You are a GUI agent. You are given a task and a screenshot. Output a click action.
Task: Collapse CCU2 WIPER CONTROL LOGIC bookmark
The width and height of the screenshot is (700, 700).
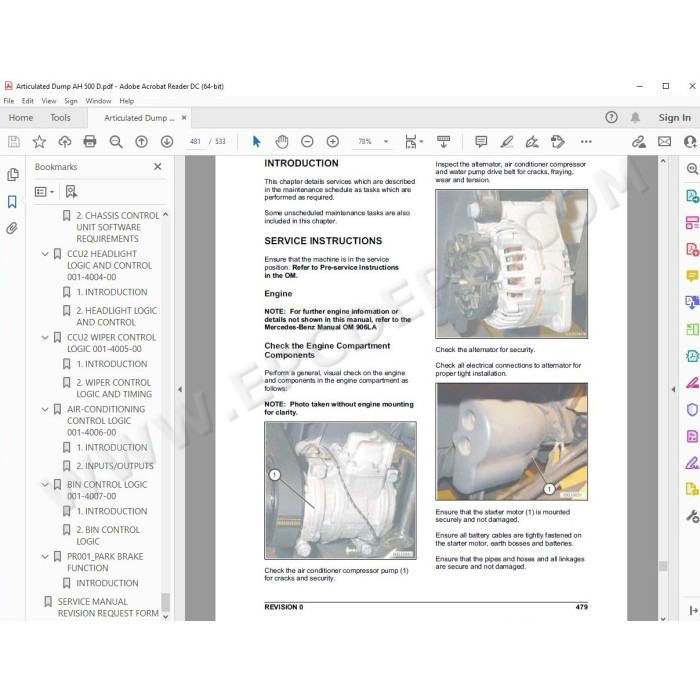tap(45, 338)
